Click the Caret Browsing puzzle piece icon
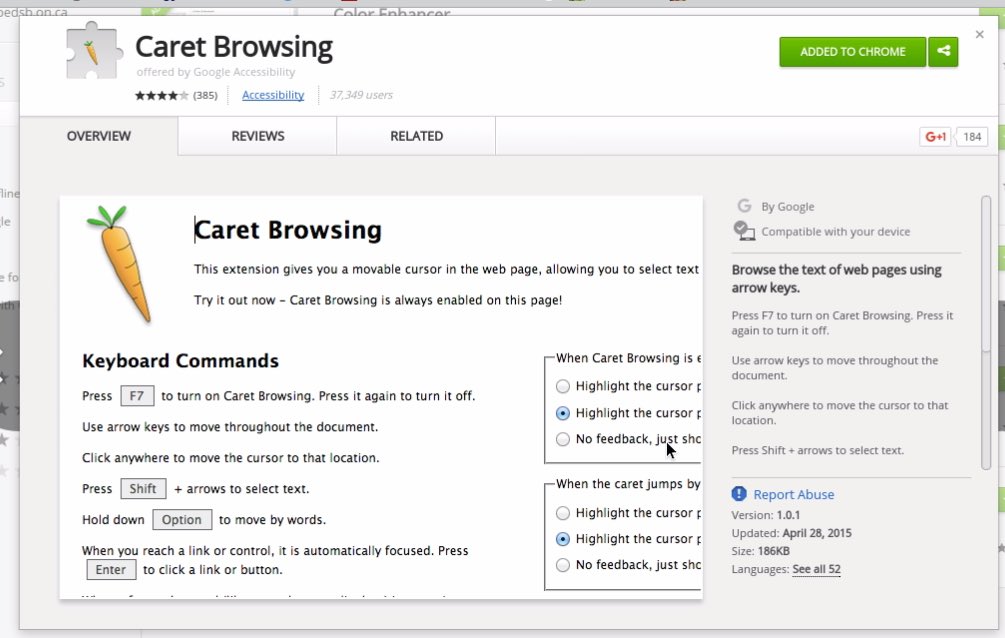 click(94, 51)
